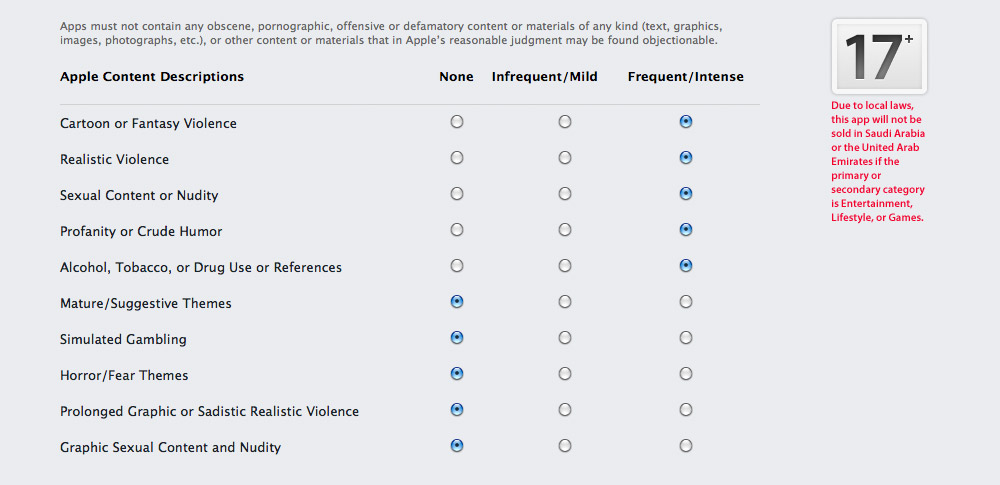Screen dimensions: 1000x485
Task: Set Alcohol, Tobacco, or Drug Use to Infrequent/Mild
Action: (565, 266)
